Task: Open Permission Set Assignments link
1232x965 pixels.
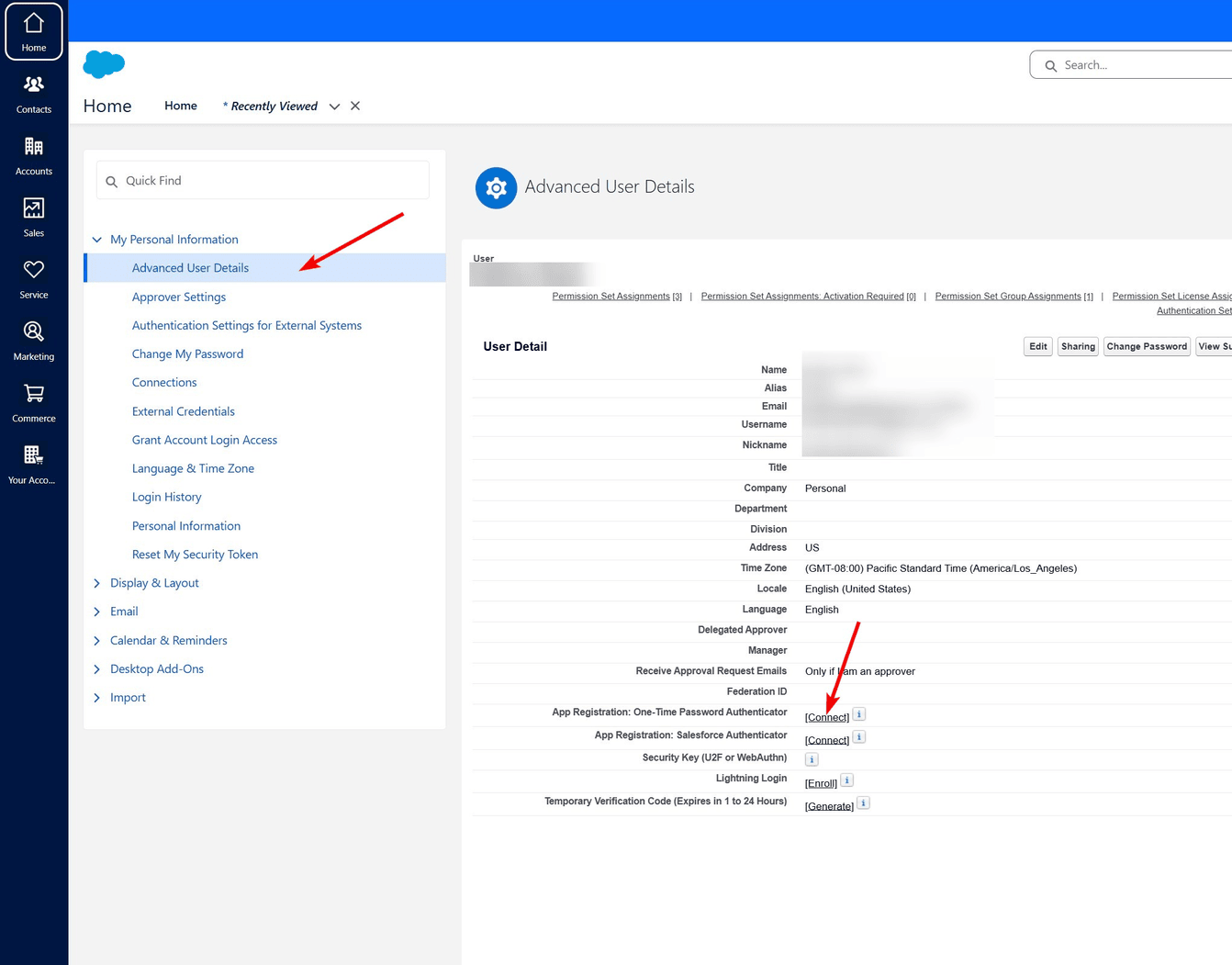Action: (610, 297)
